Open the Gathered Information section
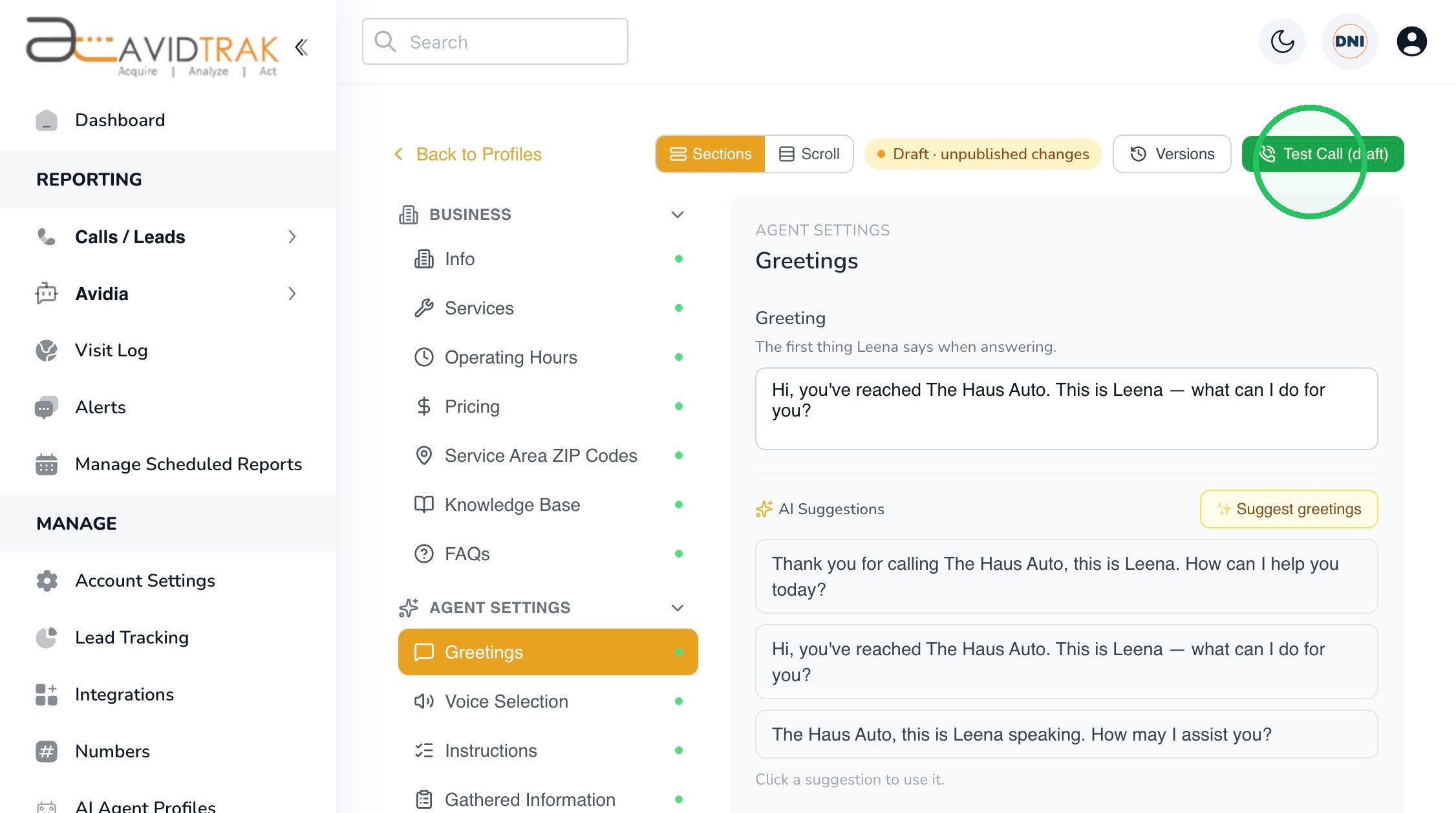 (548, 799)
